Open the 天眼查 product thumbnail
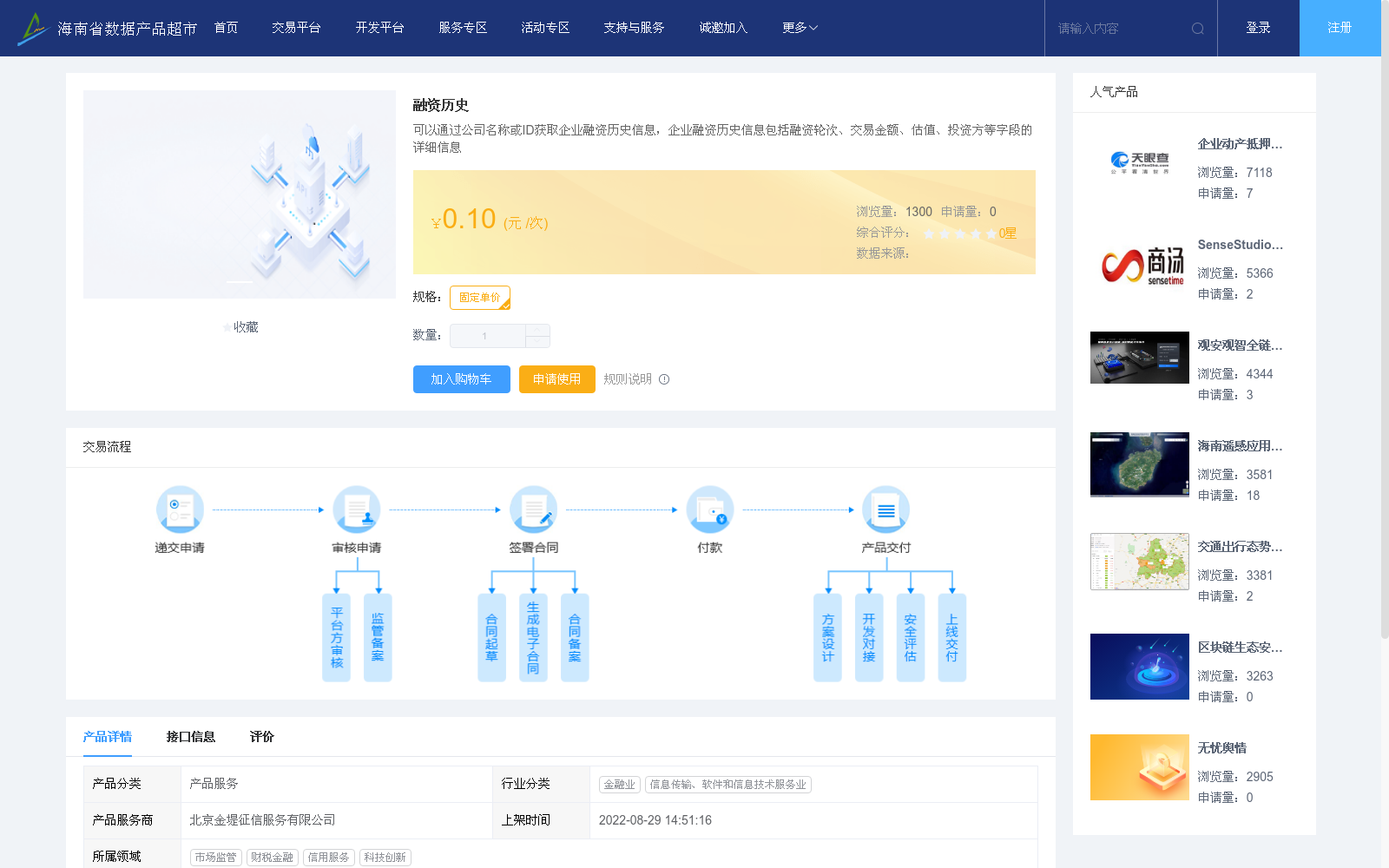This screenshot has width=1389, height=868. 1140,161
